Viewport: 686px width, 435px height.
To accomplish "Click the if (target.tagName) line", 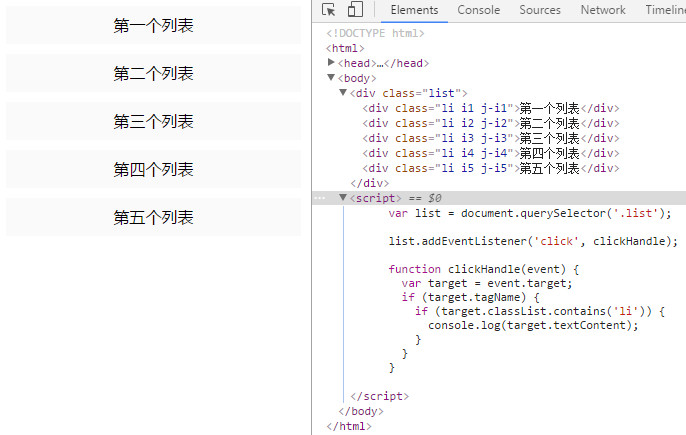I will pyautogui.click(x=471, y=297).
